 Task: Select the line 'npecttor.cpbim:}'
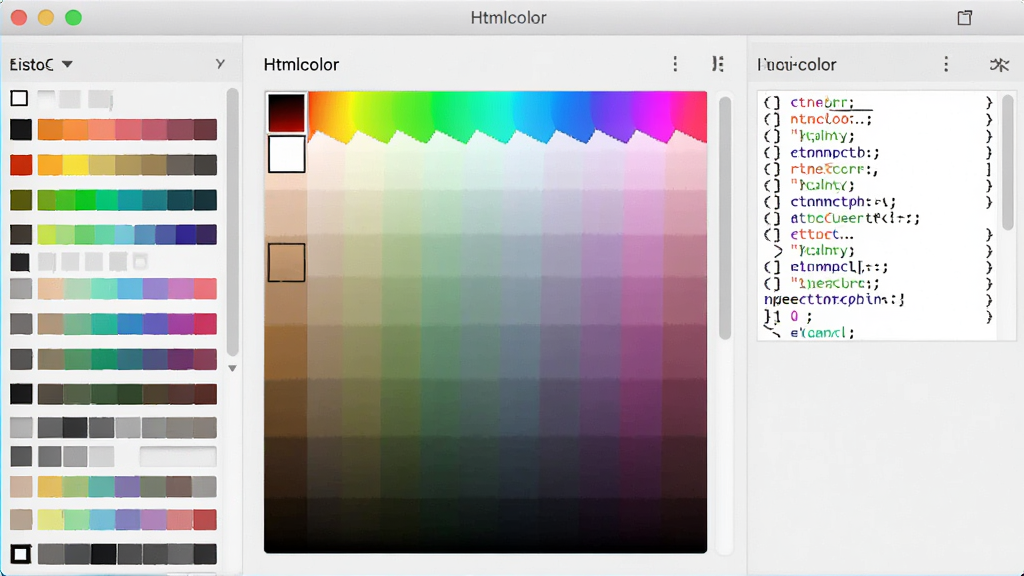(834, 300)
